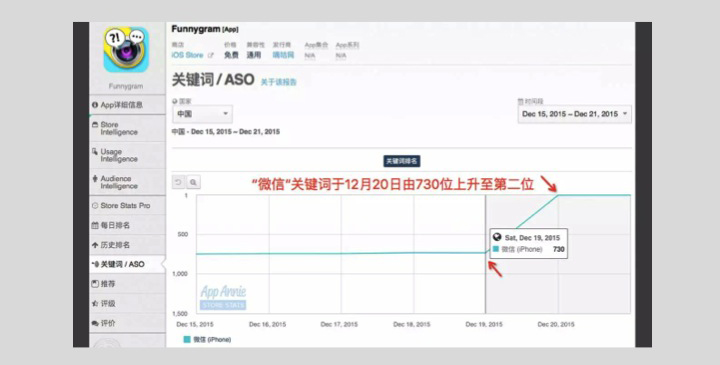
Task: Click the Sat, Dec 19, 2015 tooltip header
Action: point(532,238)
